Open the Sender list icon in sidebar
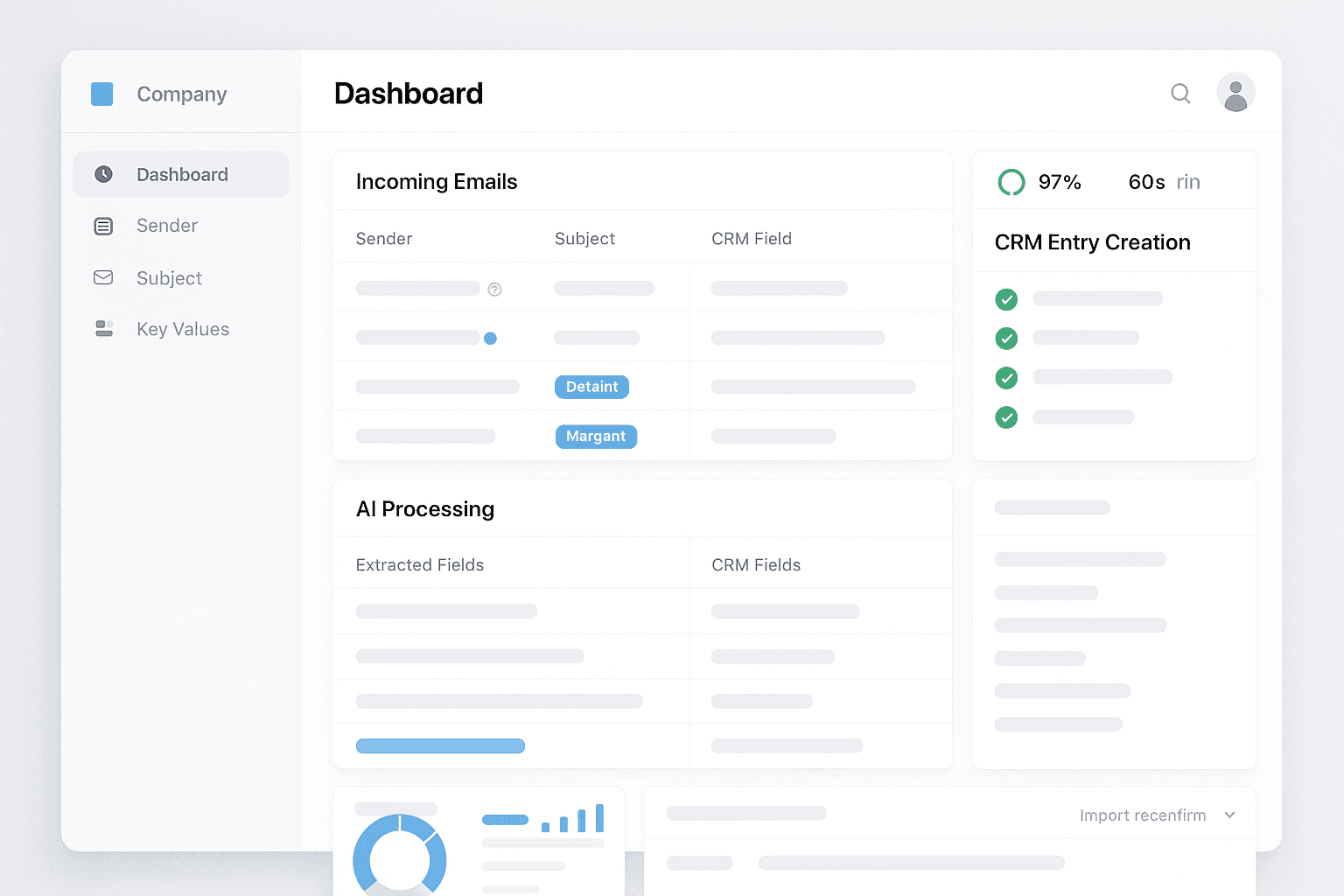 [103, 226]
